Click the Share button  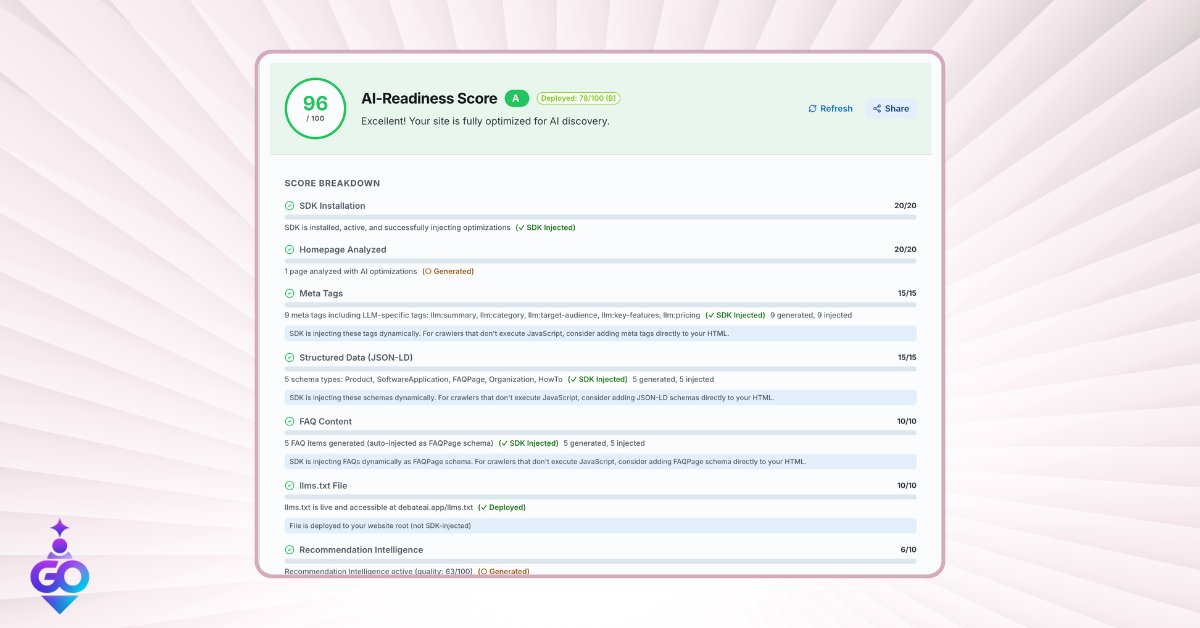889,109
